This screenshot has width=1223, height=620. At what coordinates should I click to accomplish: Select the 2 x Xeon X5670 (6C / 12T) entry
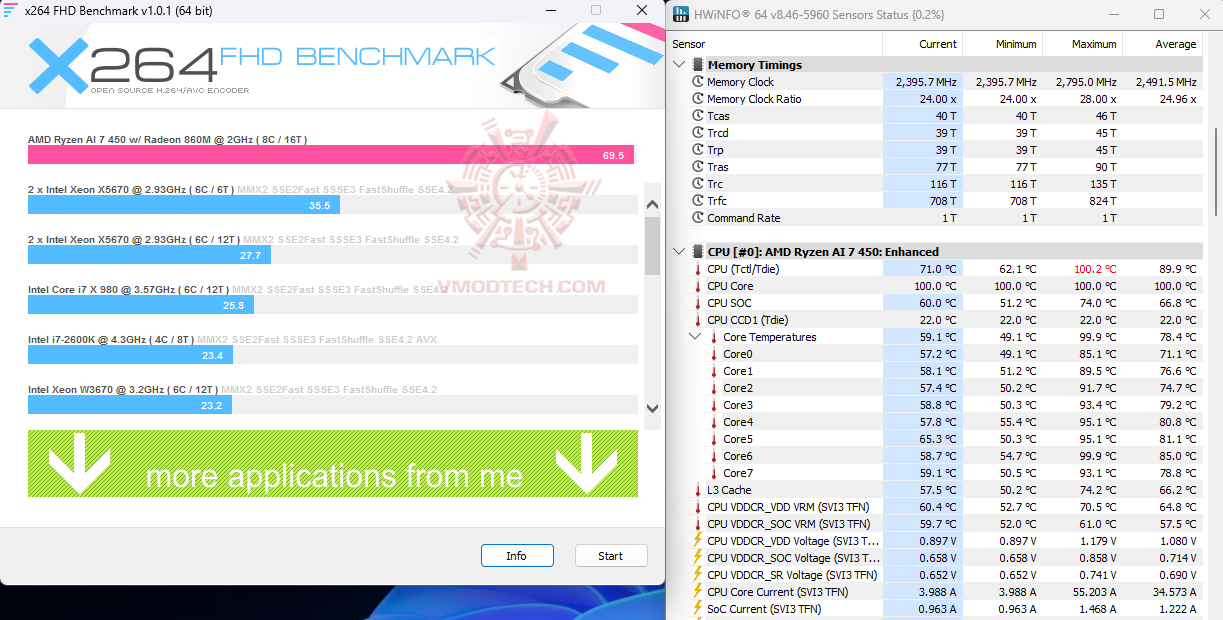pyautogui.click(x=333, y=248)
